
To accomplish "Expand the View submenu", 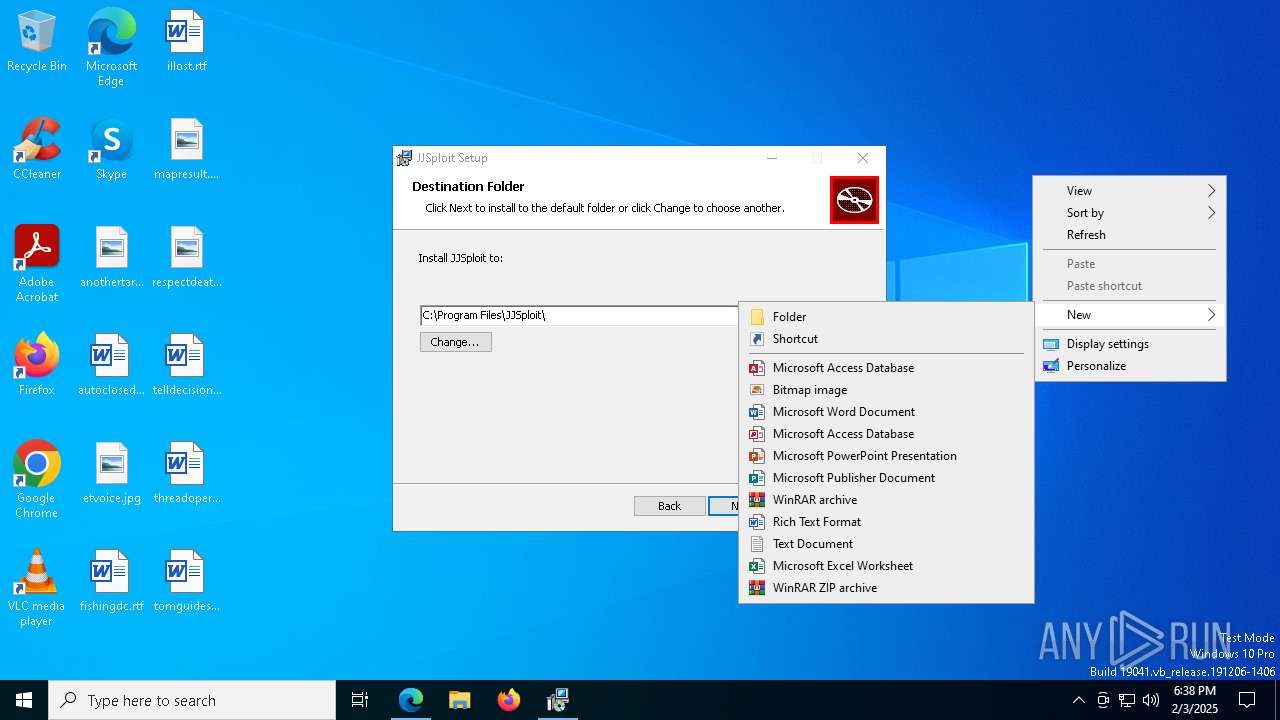I will [1130, 191].
